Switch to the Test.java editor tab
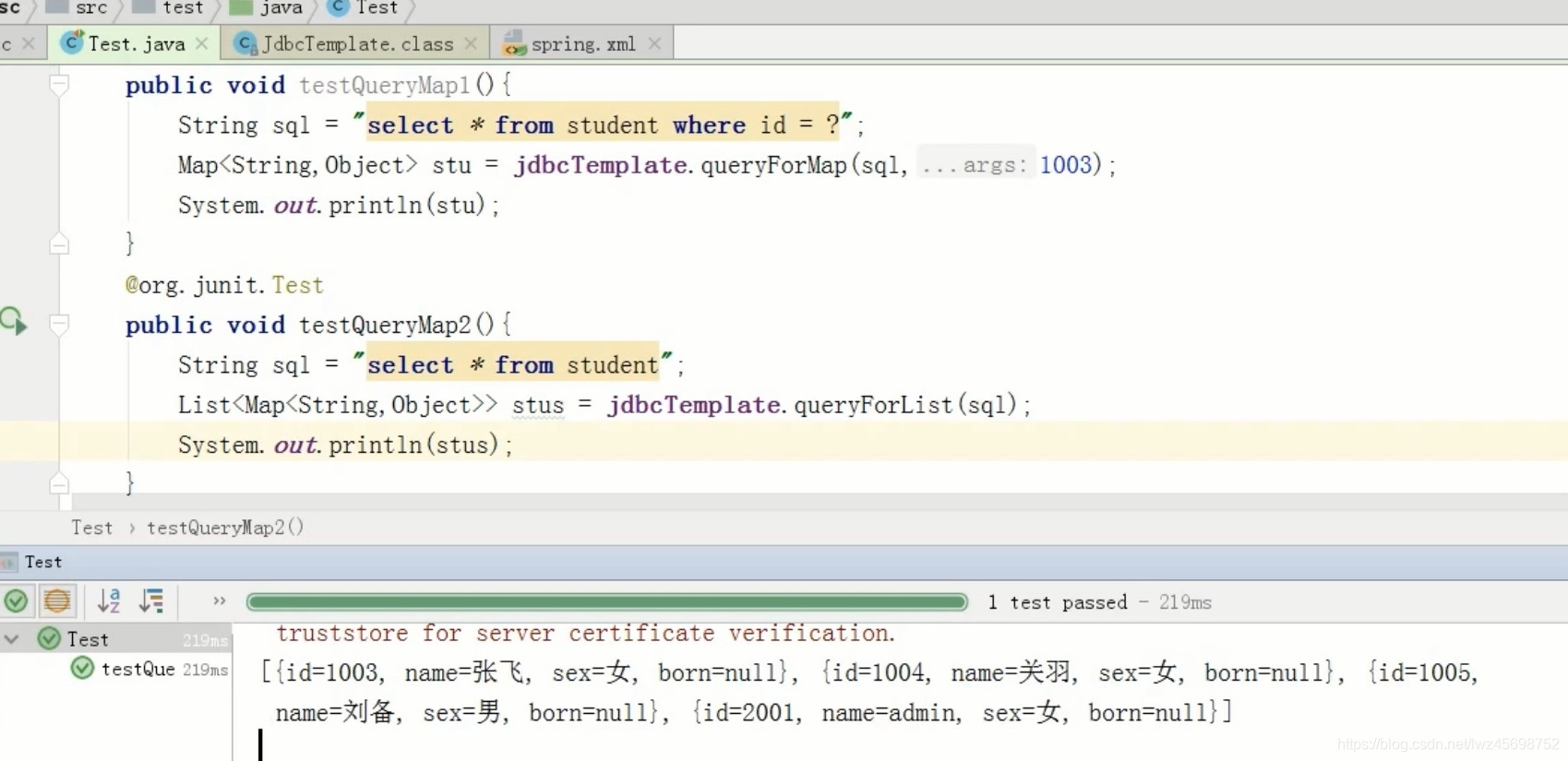Screen dimensions: 1568x761 point(135,43)
